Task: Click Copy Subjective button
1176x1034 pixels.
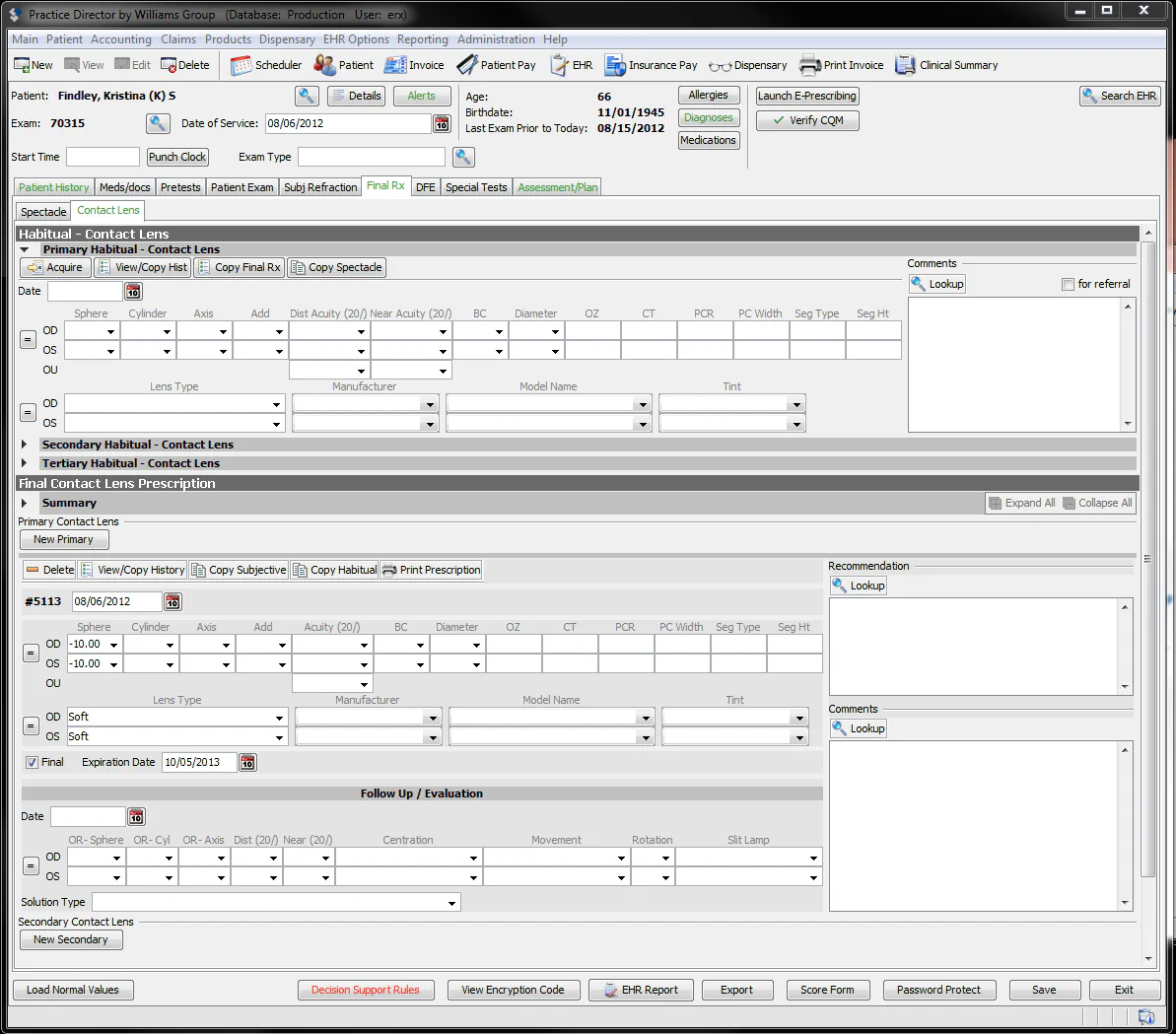Action: point(239,570)
